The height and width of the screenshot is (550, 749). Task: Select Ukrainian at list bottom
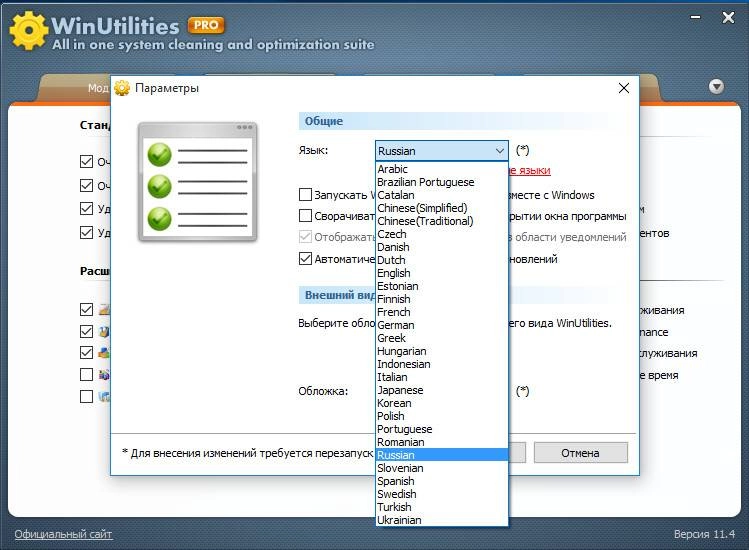coord(441,520)
